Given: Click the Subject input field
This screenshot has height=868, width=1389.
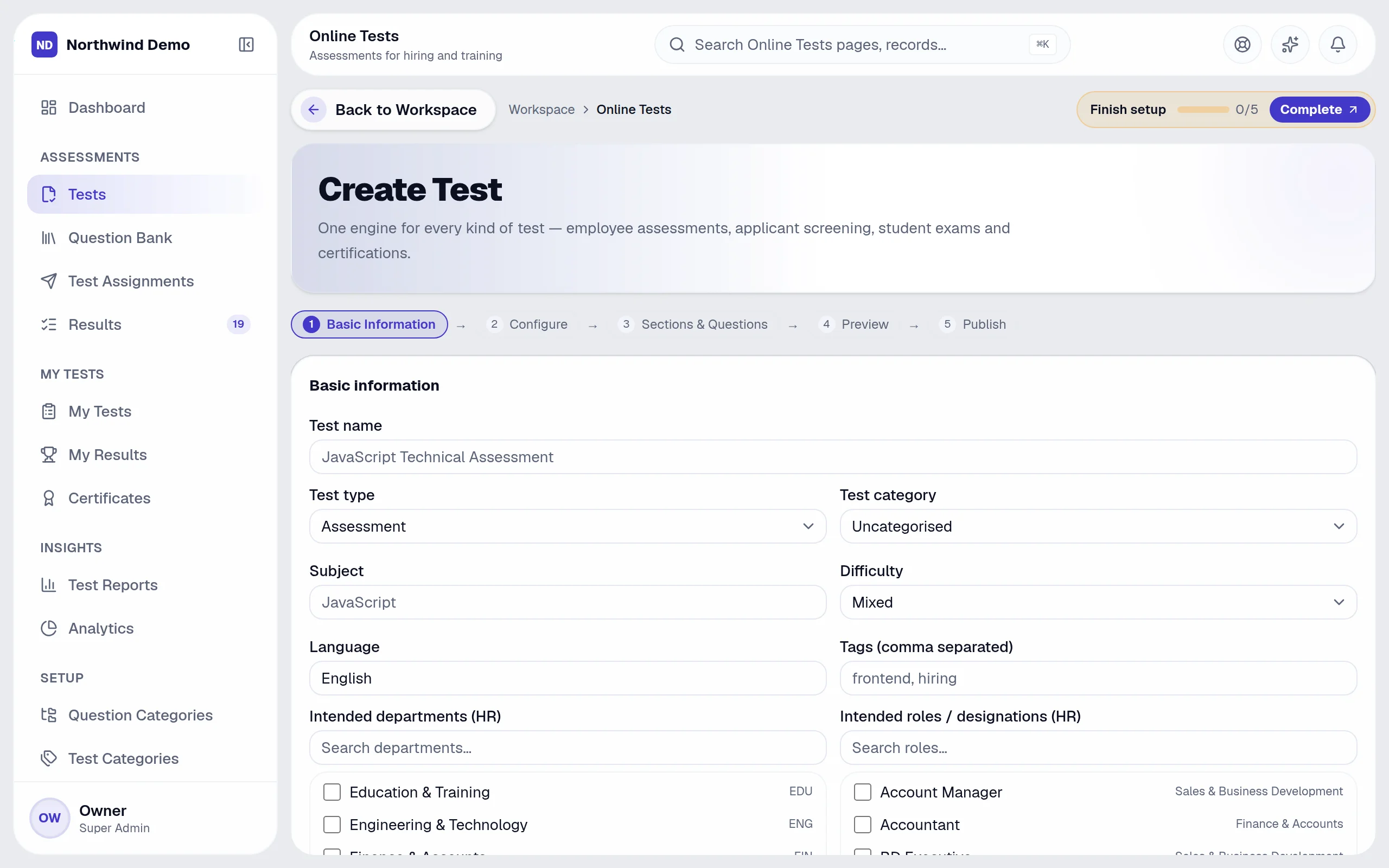Looking at the screenshot, I should tap(568, 602).
